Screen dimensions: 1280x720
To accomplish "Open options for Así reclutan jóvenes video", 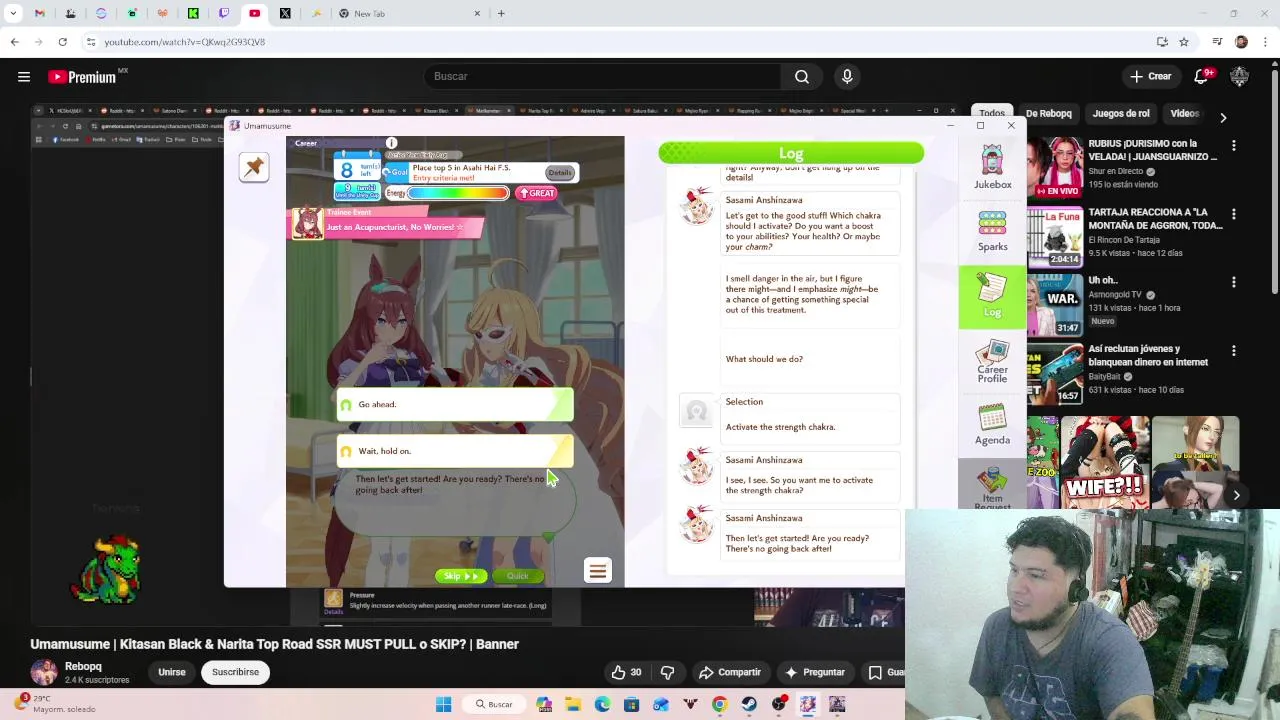I will [x=1234, y=351].
